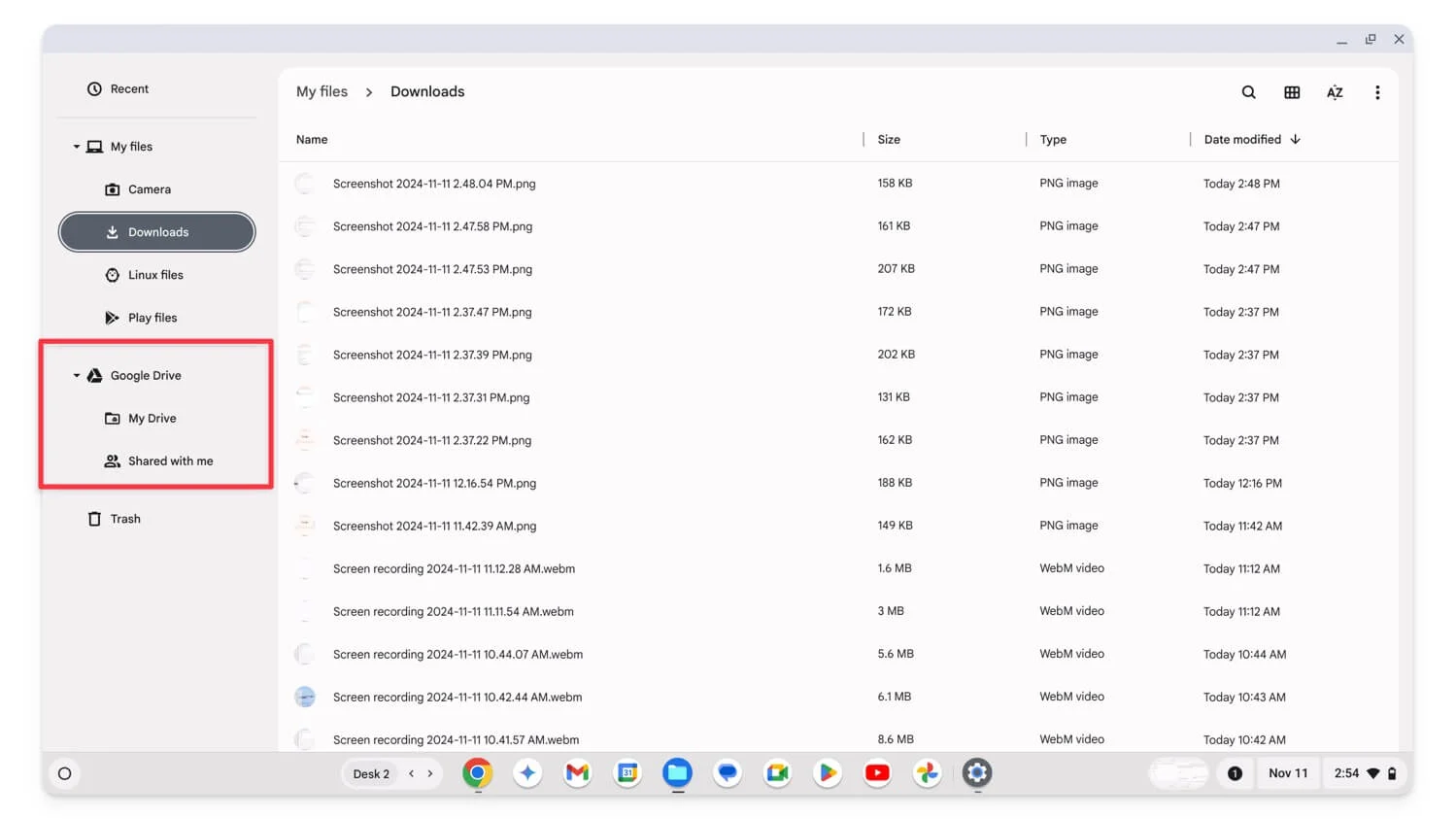Click the search icon in Files toolbar
1456x819 pixels.
1248,92
